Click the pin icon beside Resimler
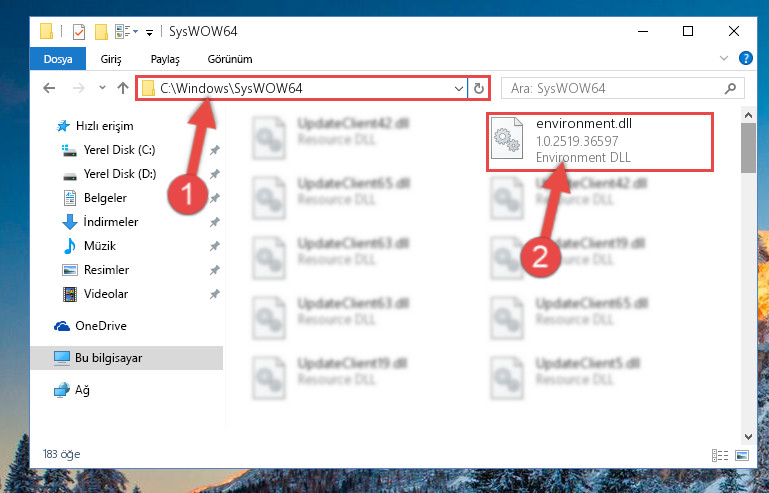 pos(214,270)
